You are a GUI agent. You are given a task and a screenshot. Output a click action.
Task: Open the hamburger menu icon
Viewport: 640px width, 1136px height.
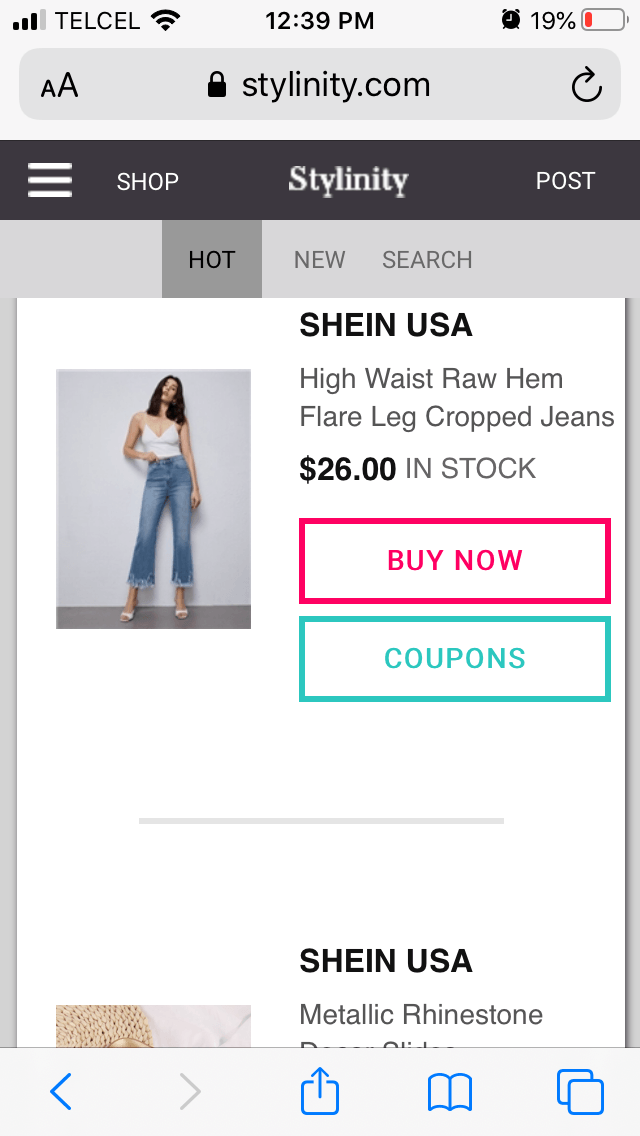tap(50, 180)
